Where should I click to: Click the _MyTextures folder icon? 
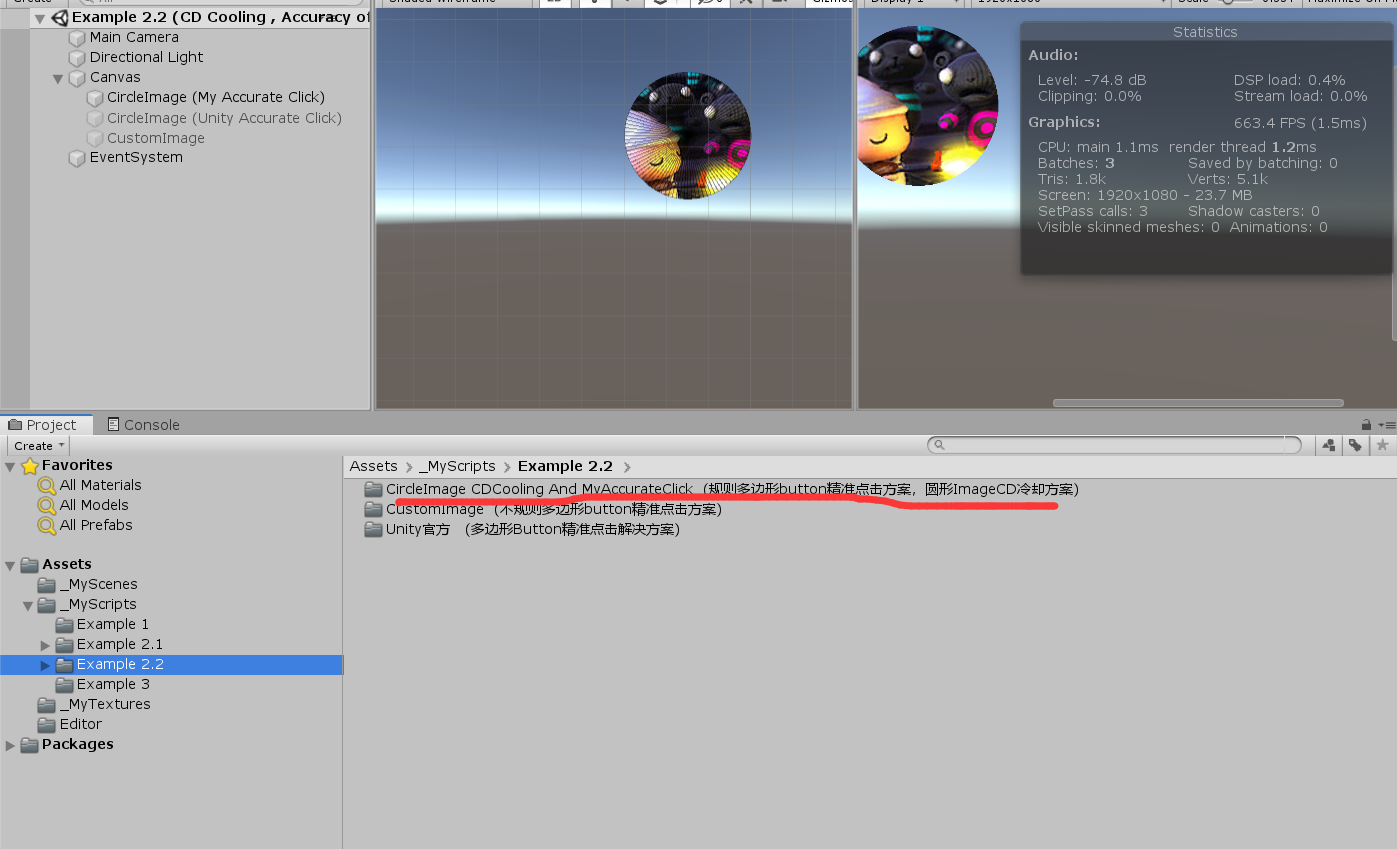coord(47,705)
